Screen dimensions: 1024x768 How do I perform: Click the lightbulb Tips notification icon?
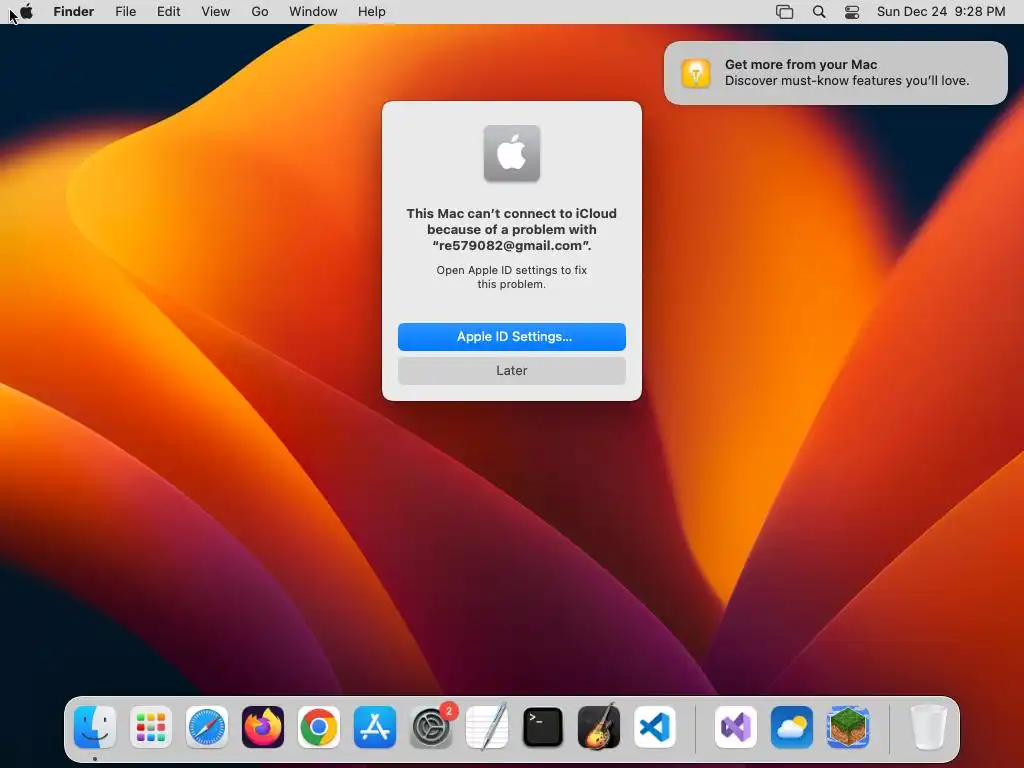click(x=696, y=72)
